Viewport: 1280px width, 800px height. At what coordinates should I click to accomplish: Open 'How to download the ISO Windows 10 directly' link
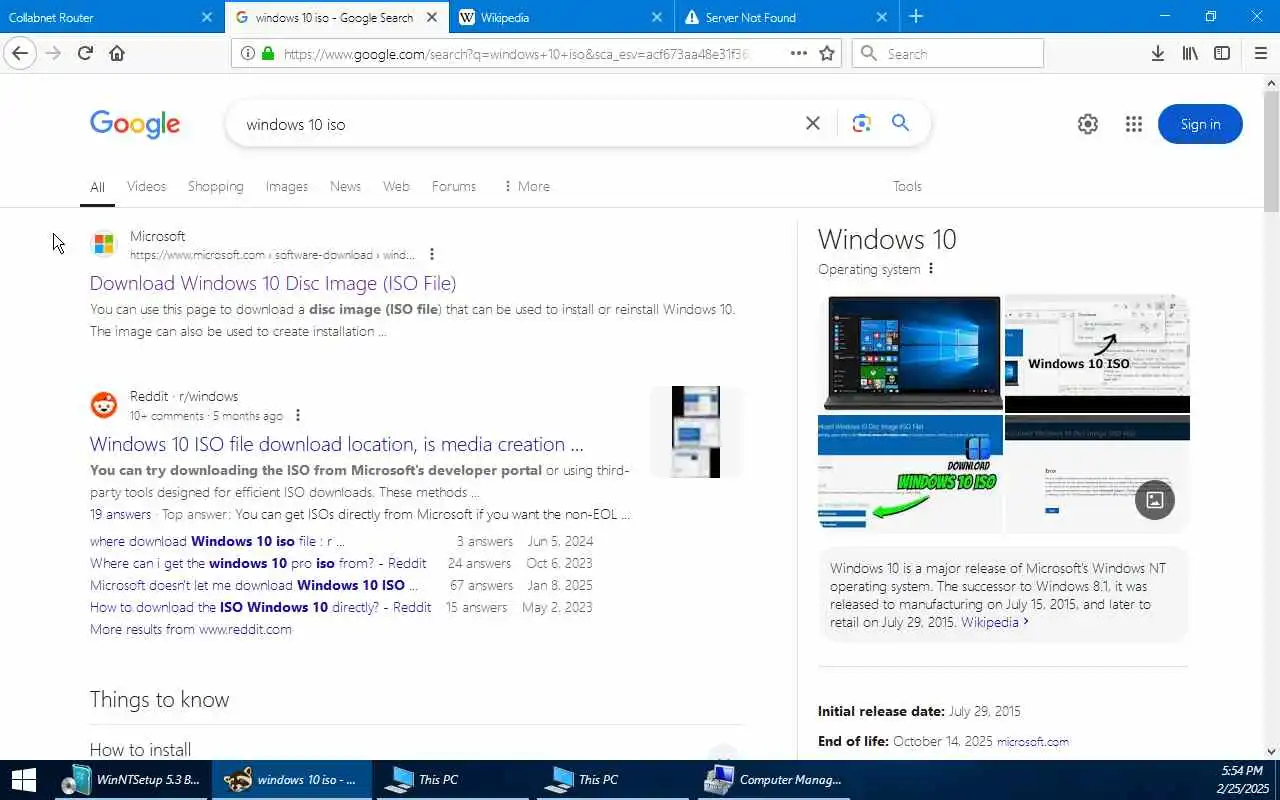(261, 607)
